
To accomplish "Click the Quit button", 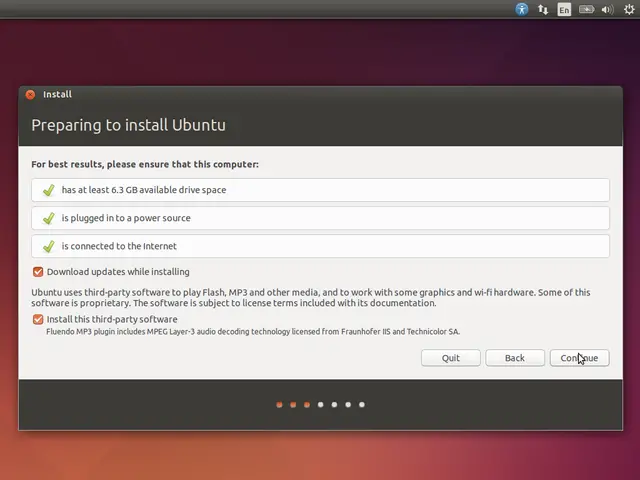I will pos(451,358).
